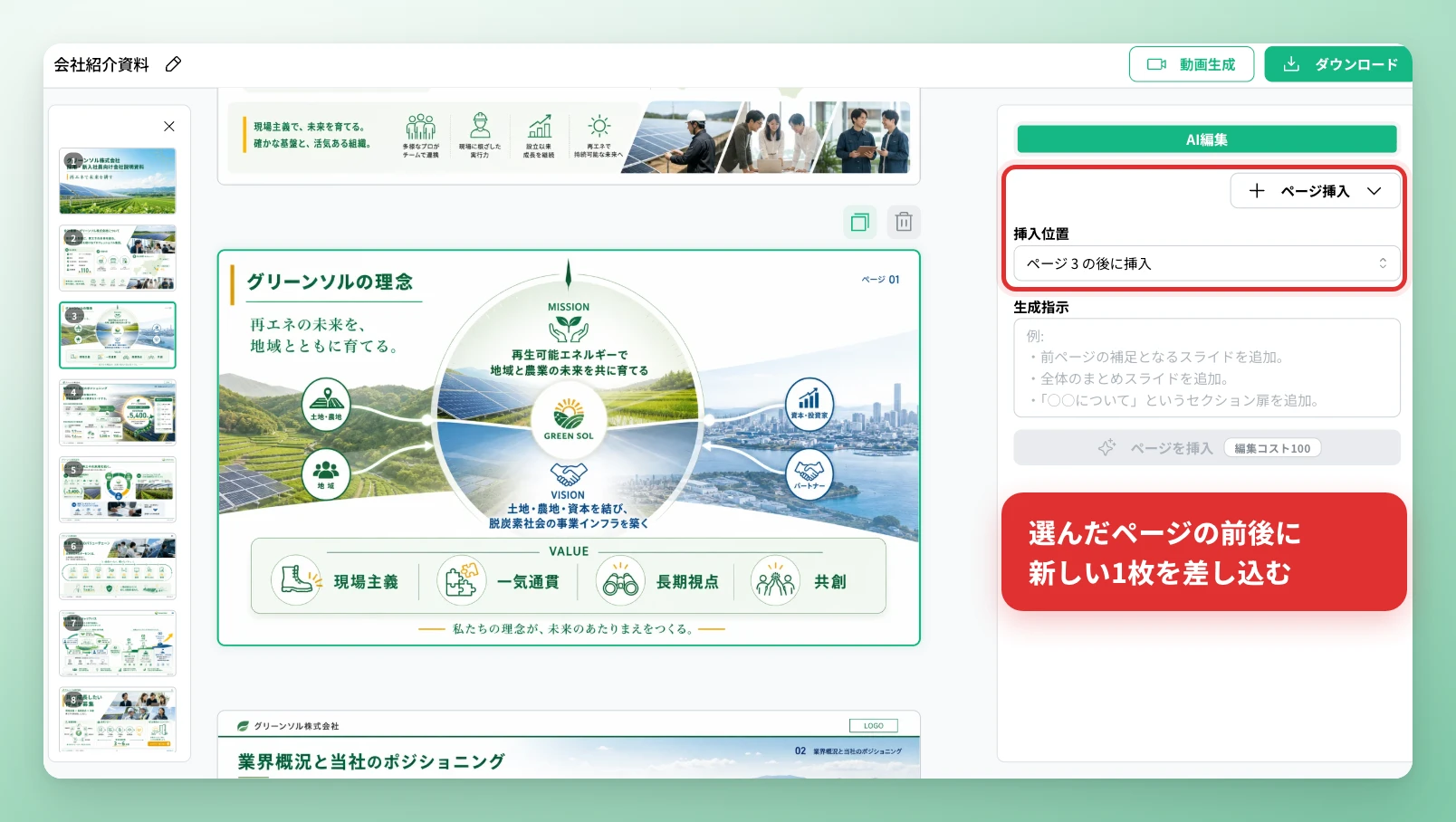Open the AI編集 tab

pos(1207,139)
